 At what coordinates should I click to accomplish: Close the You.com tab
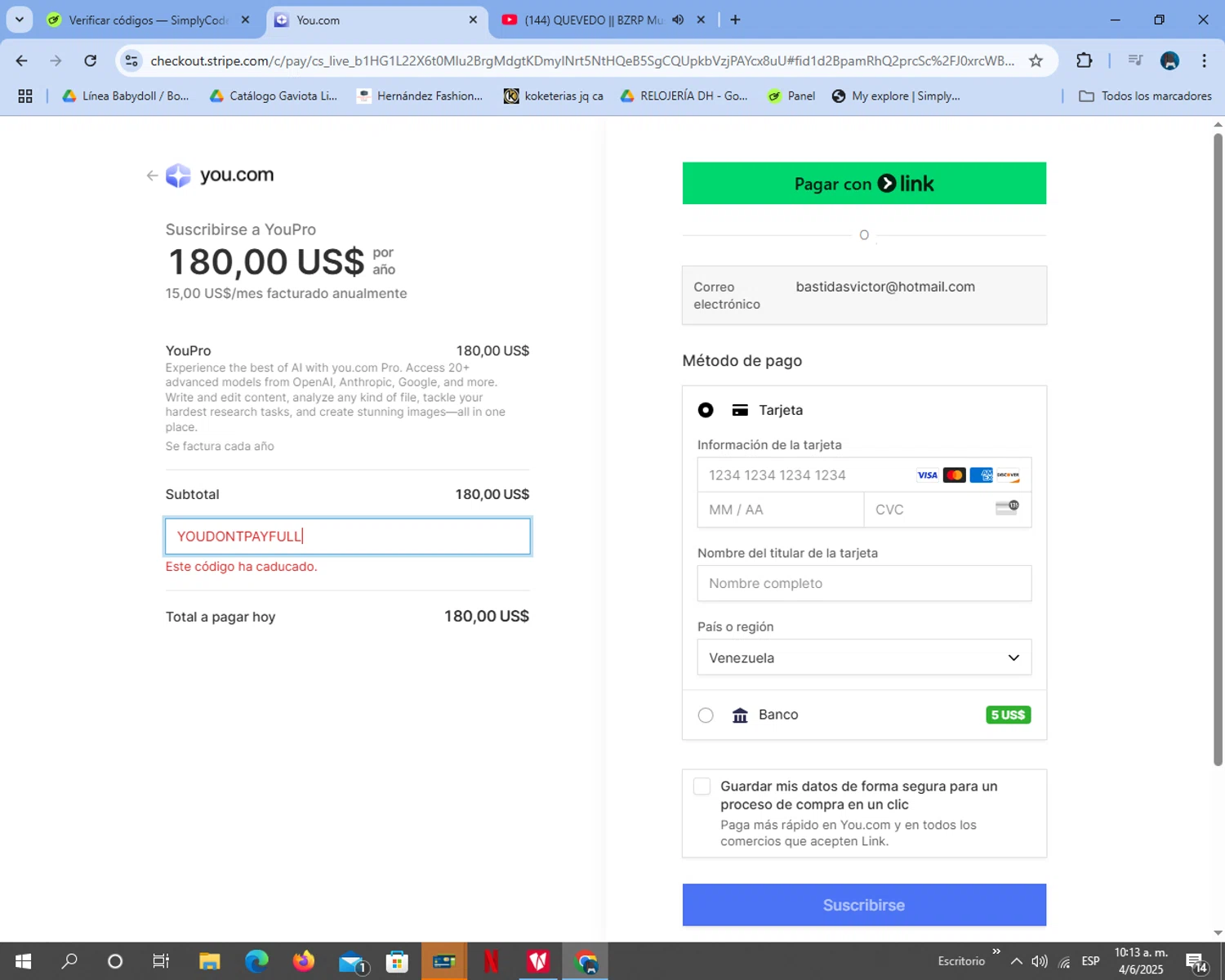[473, 20]
